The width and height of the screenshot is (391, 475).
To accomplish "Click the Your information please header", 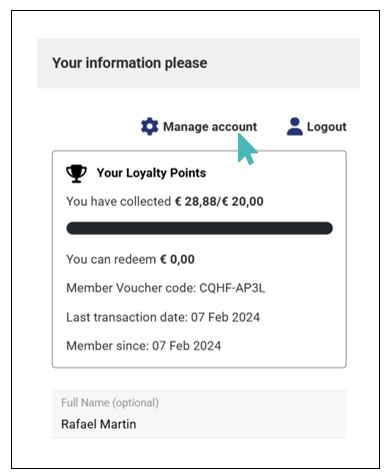I will click(130, 63).
